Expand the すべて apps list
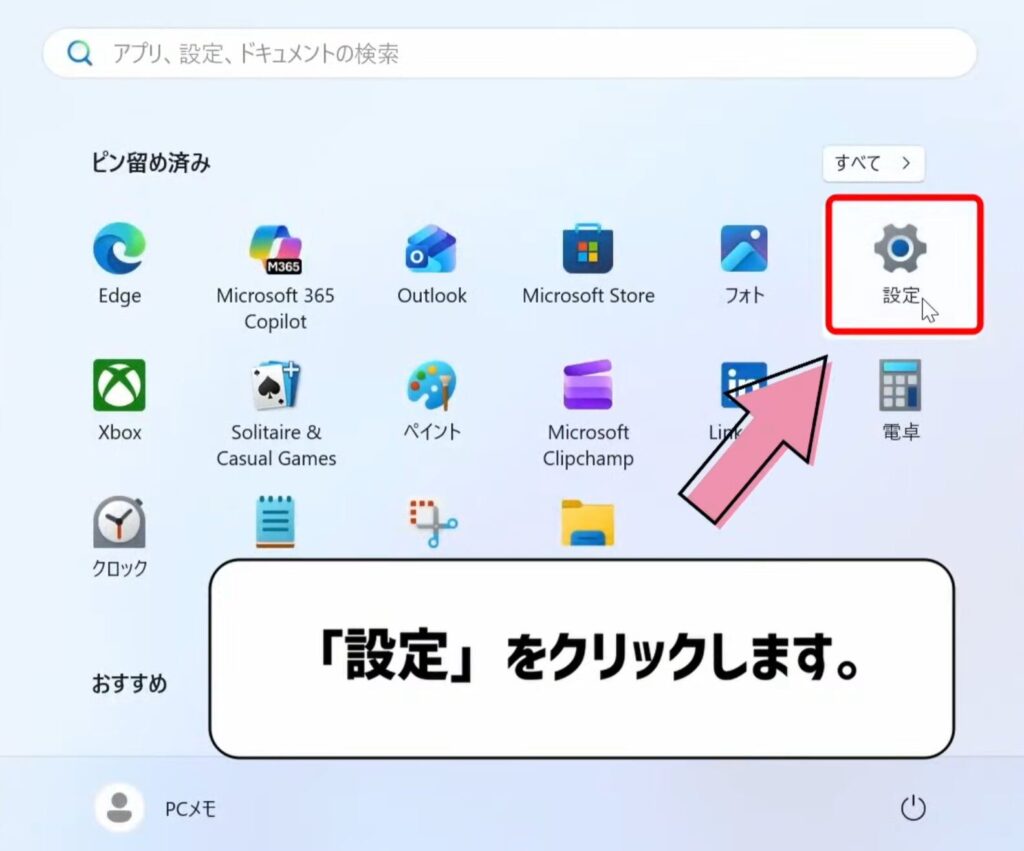 click(872, 164)
